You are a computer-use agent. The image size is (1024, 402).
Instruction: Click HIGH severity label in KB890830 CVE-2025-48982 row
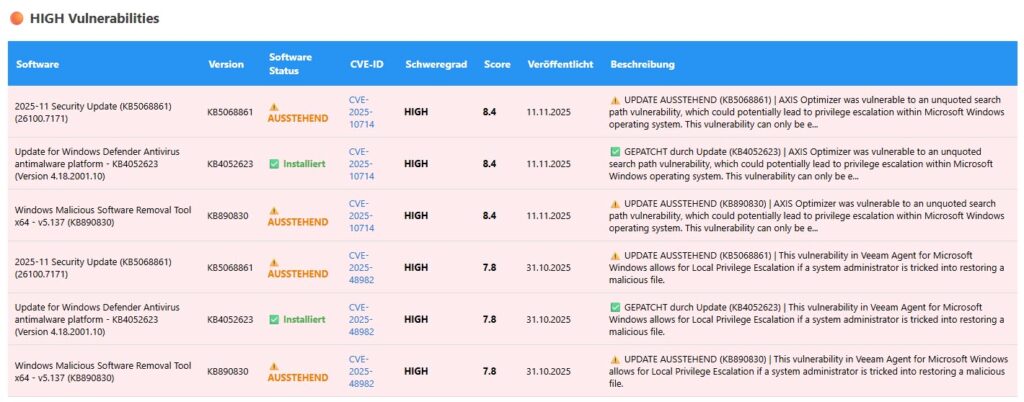pyautogui.click(x=416, y=371)
